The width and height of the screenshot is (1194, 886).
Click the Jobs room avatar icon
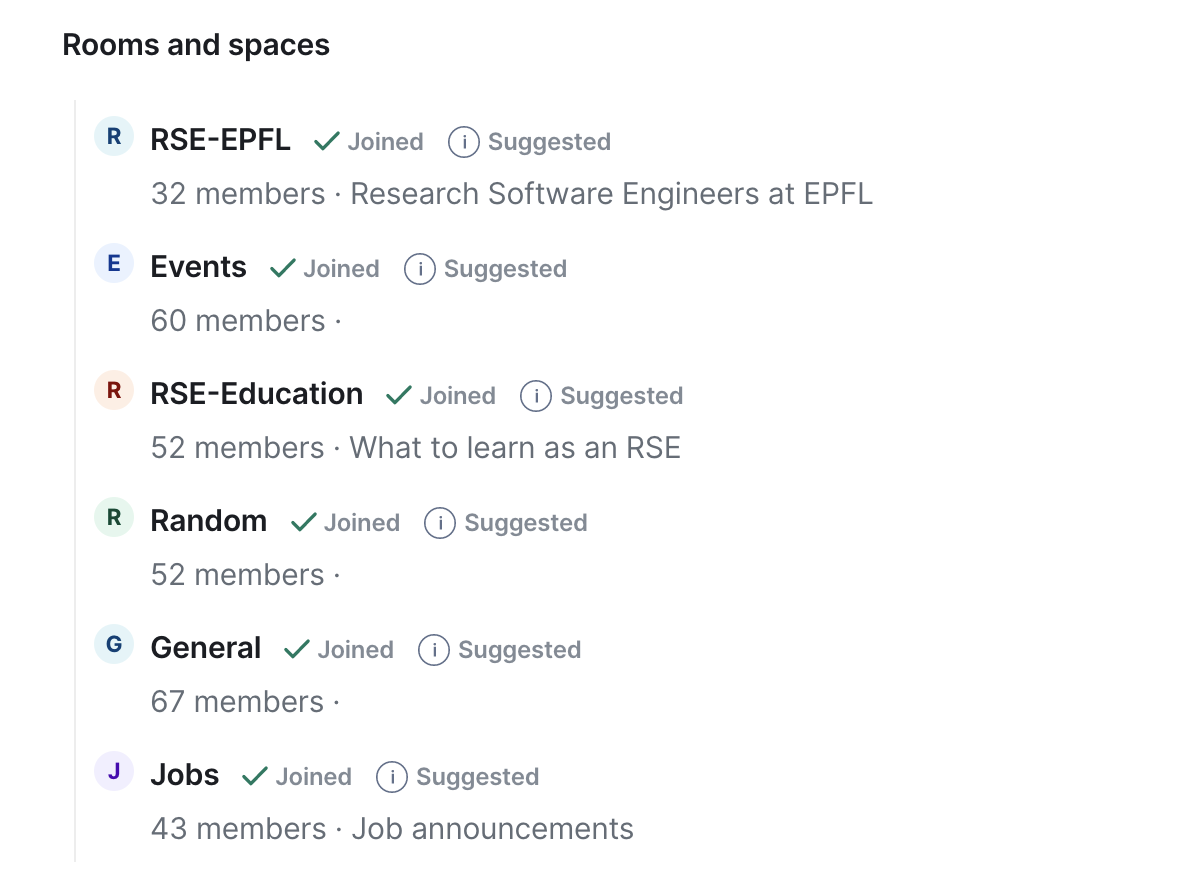click(x=114, y=771)
